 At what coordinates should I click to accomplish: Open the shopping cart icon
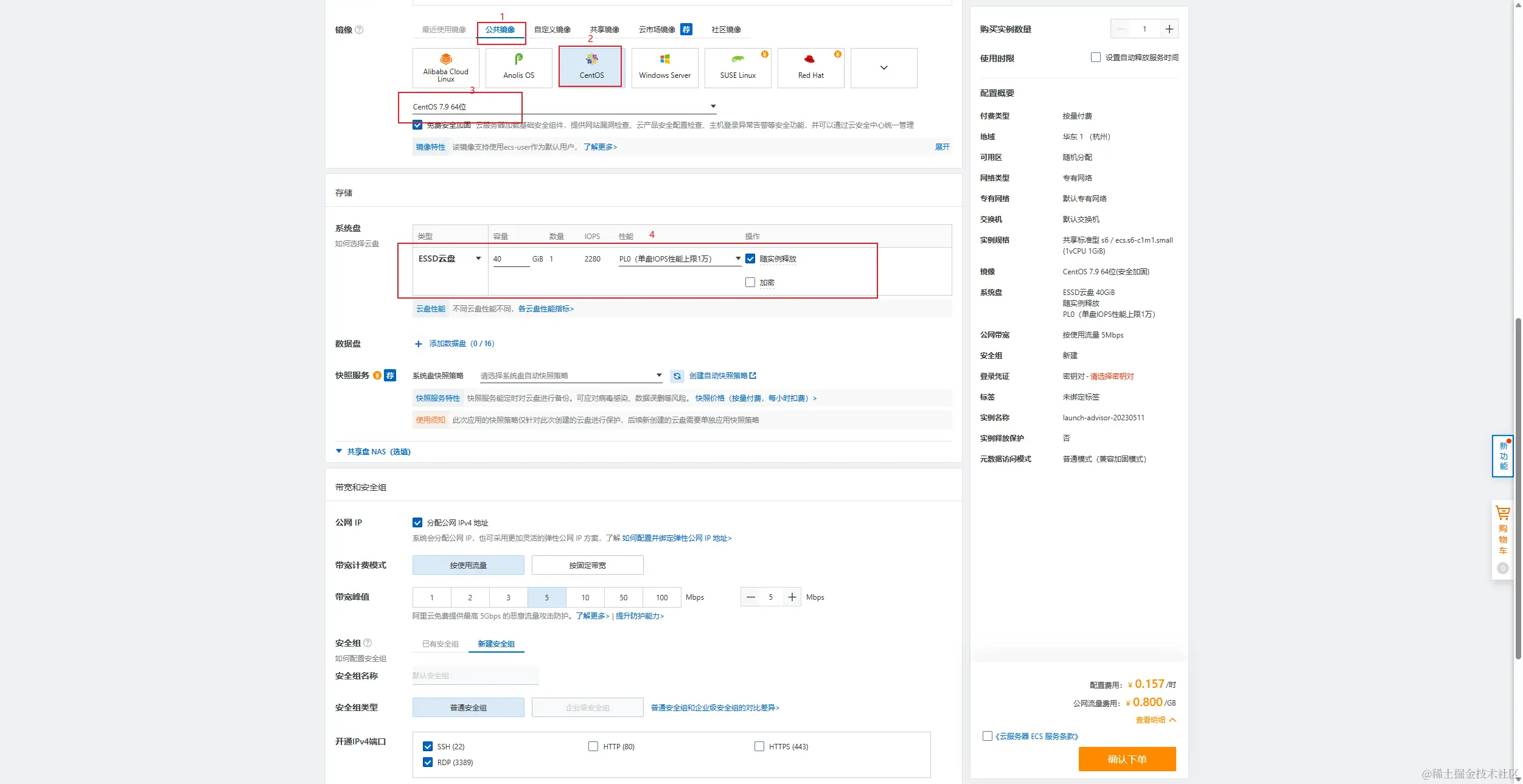point(1503,513)
